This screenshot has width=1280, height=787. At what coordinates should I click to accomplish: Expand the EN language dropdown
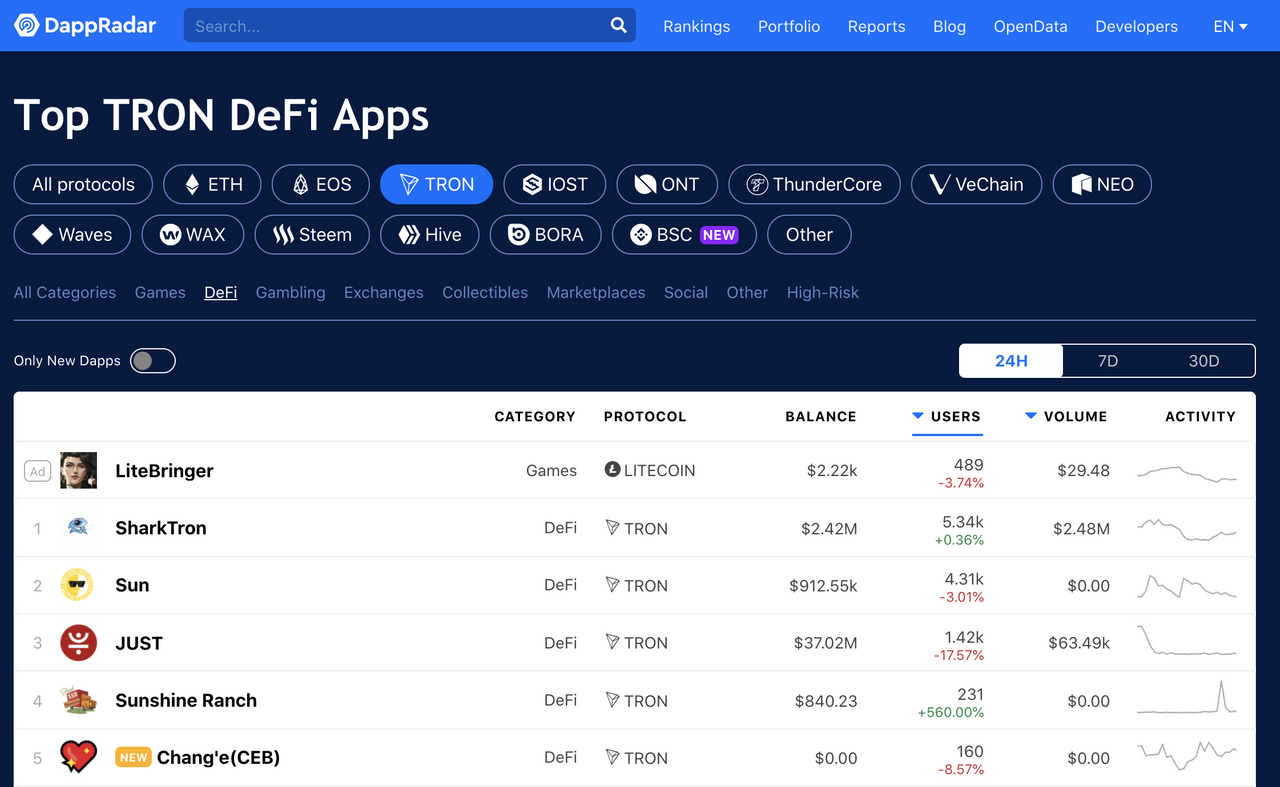(x=1230, y=27)
